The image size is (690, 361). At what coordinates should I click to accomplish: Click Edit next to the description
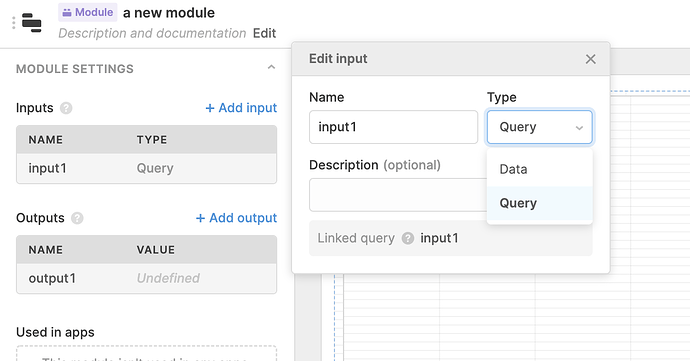tap(264, 33)
